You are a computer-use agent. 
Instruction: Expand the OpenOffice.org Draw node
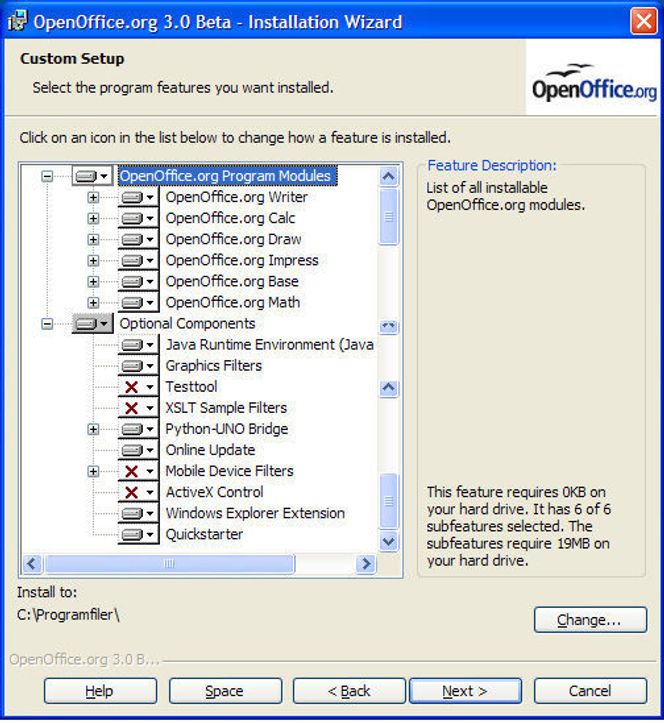[93, 240]
